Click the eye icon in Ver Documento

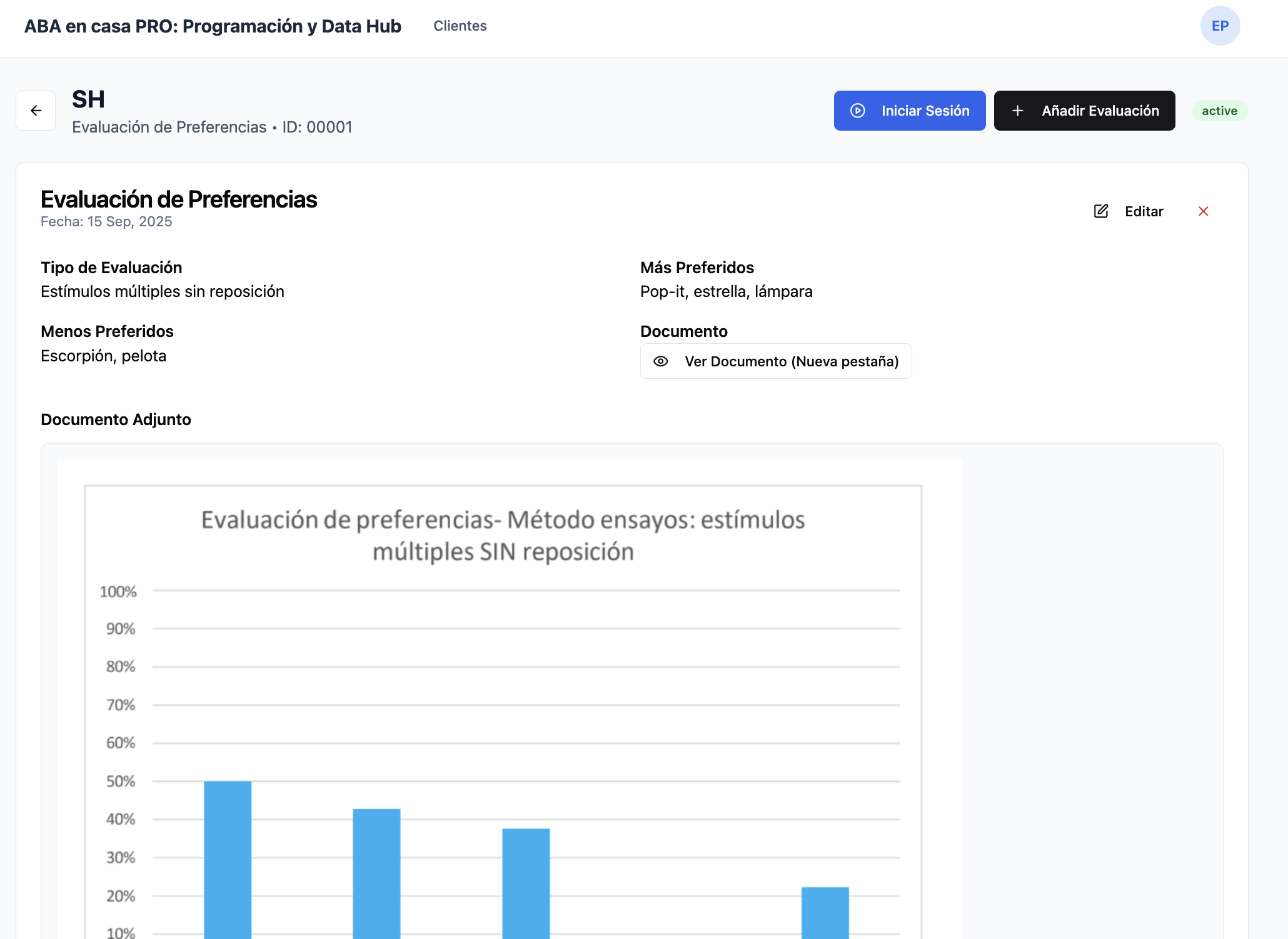click(x=661, y=361)
